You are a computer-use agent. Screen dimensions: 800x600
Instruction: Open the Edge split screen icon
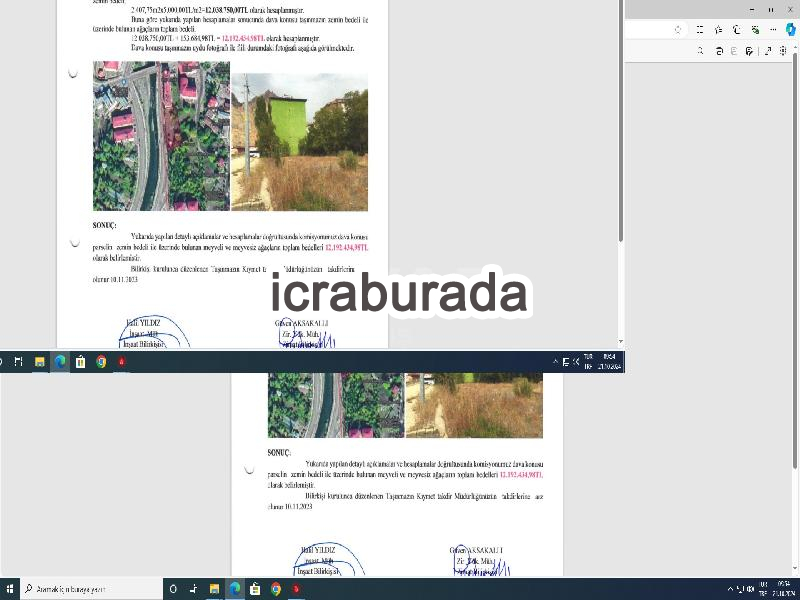[699, 30]
